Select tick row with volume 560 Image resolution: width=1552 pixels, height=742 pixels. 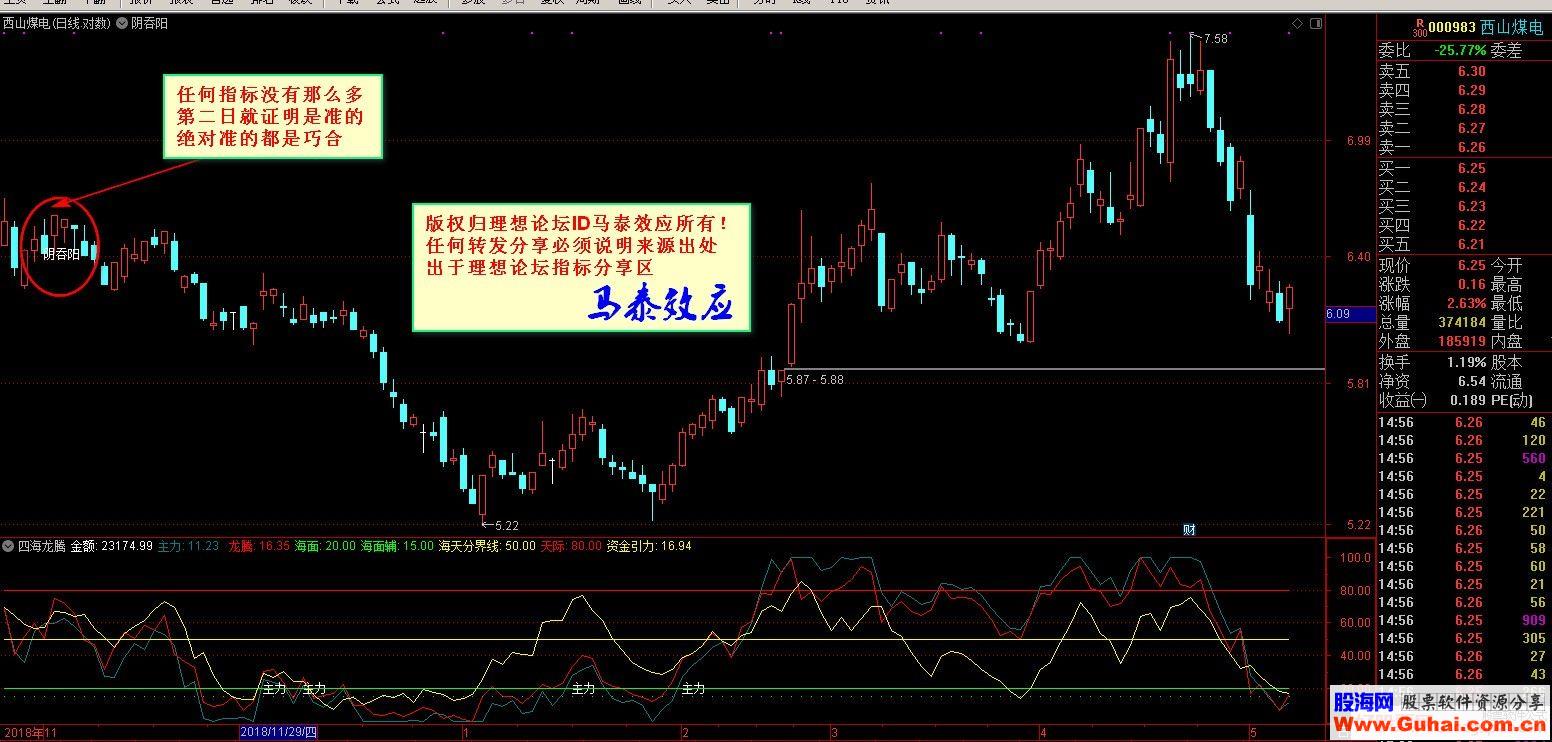pos(1464,458)
